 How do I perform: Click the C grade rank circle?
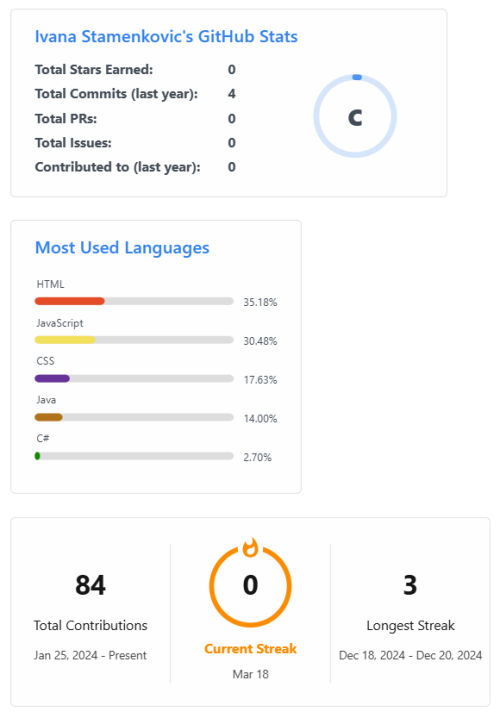[355, 116]
